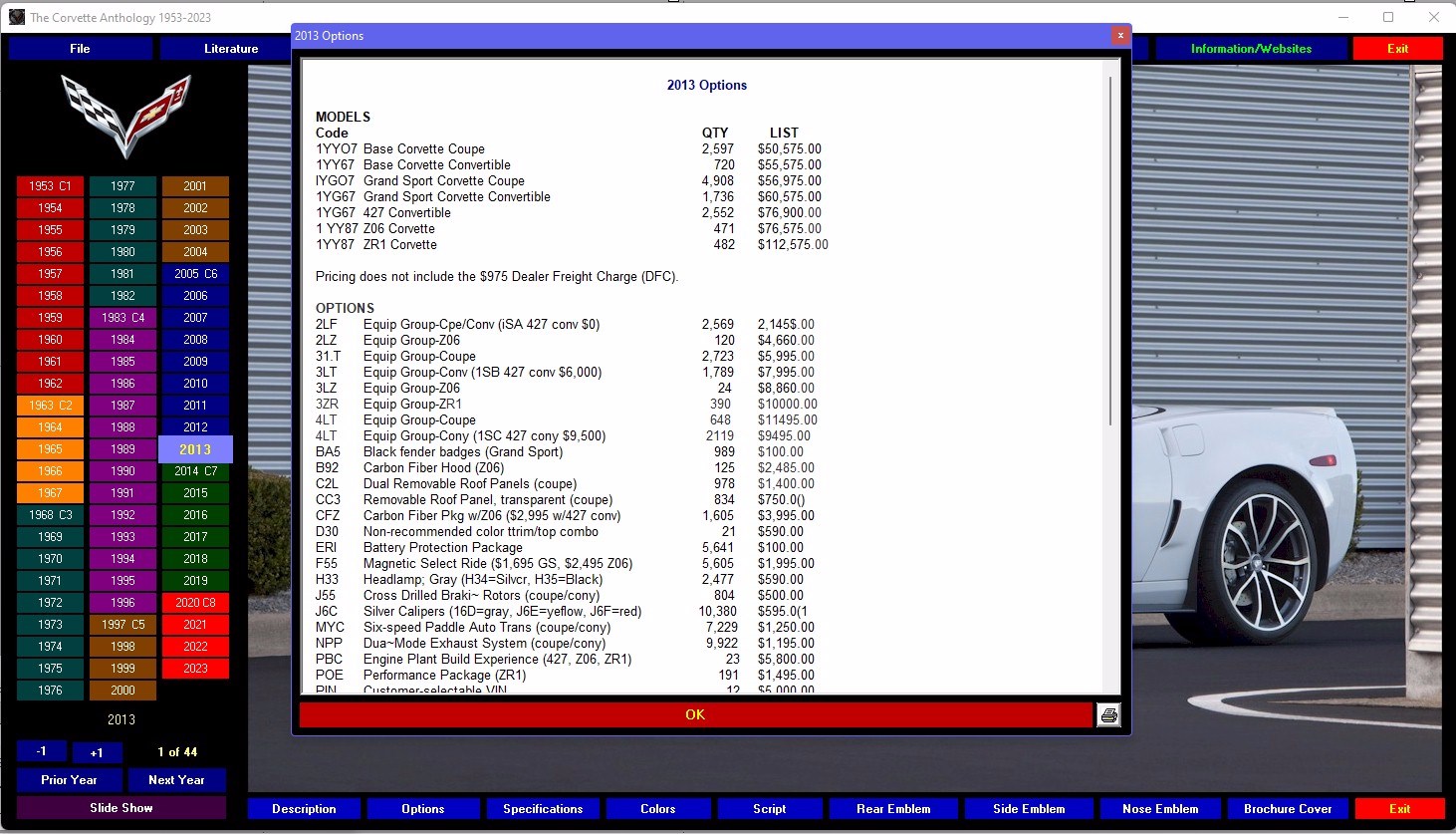This screenshot has height=834, width=1456.
Task: View the Side Emblem
Action: (x=1029, y=809)
